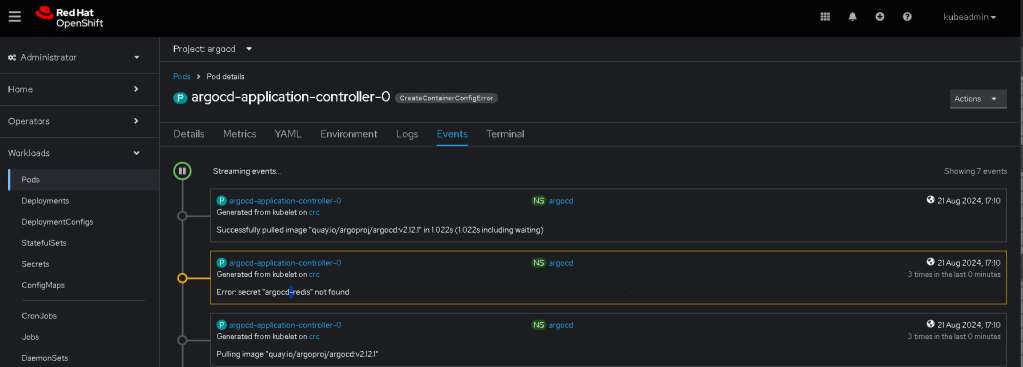Expand the Home navigation section
Image resolution: width=1023 pixels, height=367 pixels.
click(x=74, y=89)
